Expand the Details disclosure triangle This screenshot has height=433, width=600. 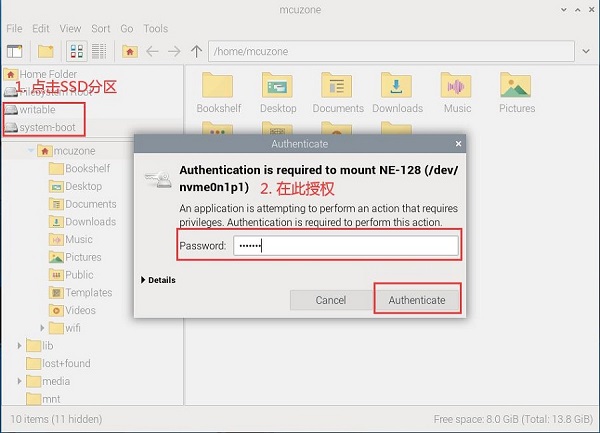pos(143,280)
